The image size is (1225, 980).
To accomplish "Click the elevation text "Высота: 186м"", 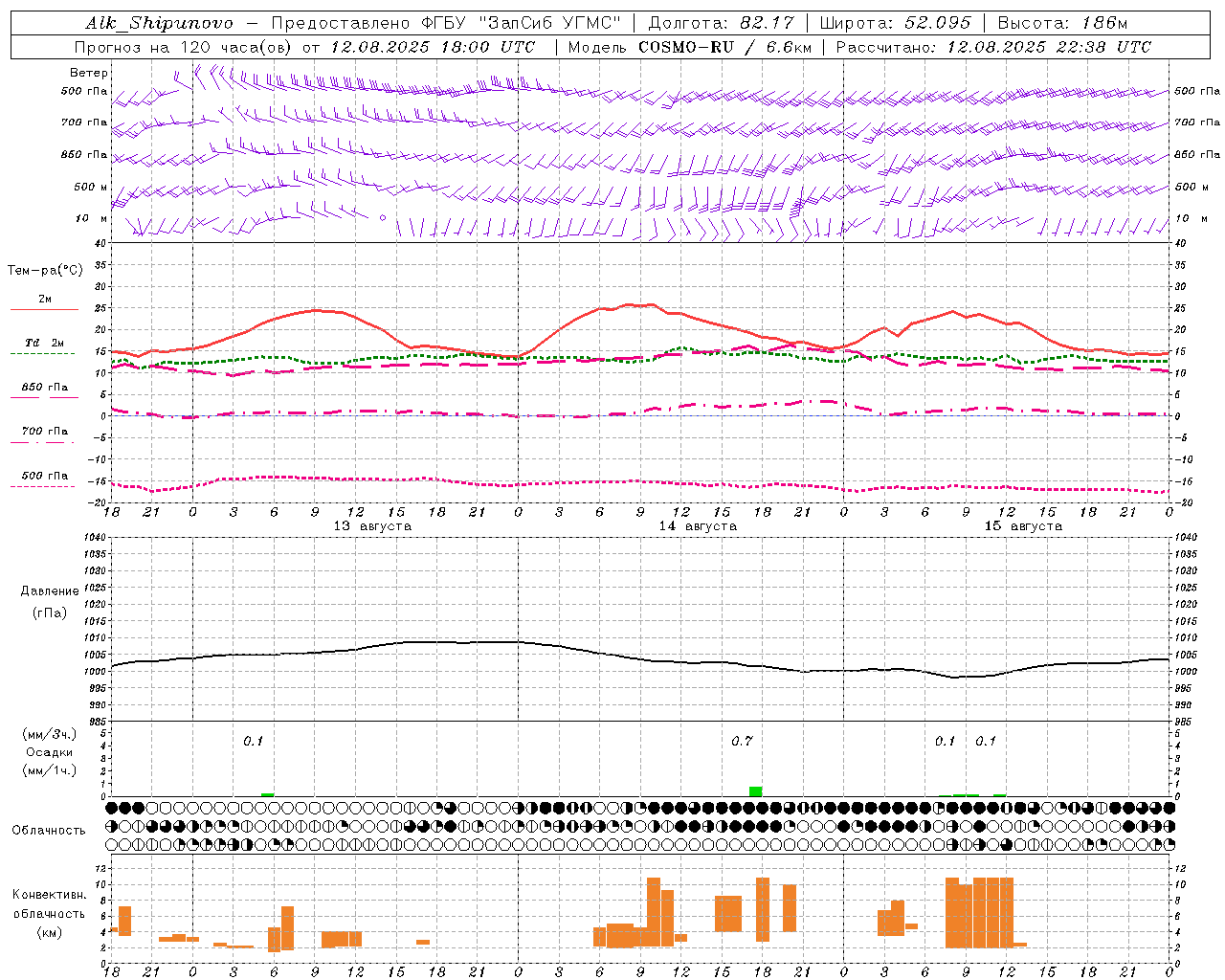I will 1062,23.
